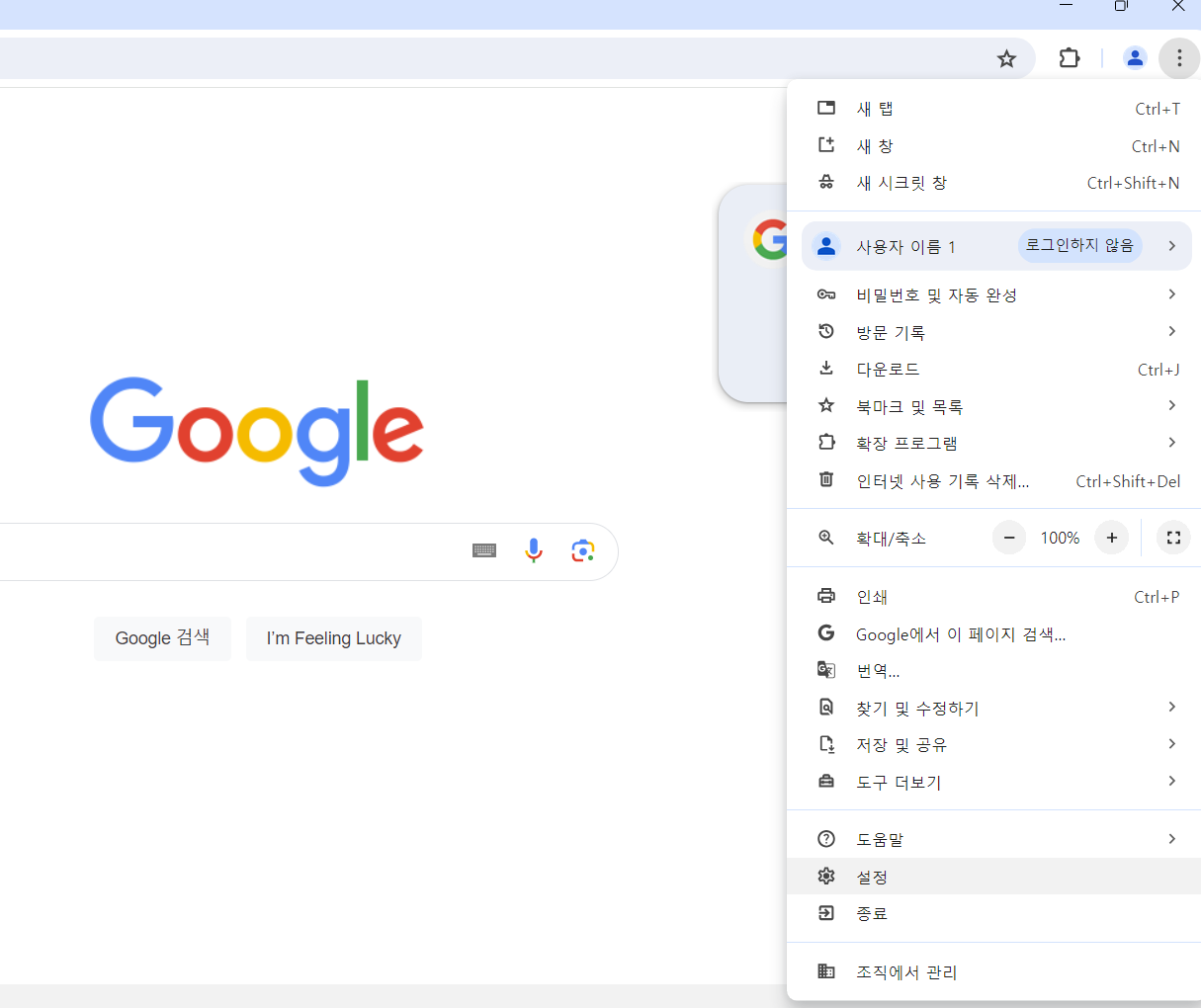Click the trash can icon beside 인터넷 사용 기록 삭제
Image resolution: width=1201 pixels, height=1008 pixels.
[826, 480]
